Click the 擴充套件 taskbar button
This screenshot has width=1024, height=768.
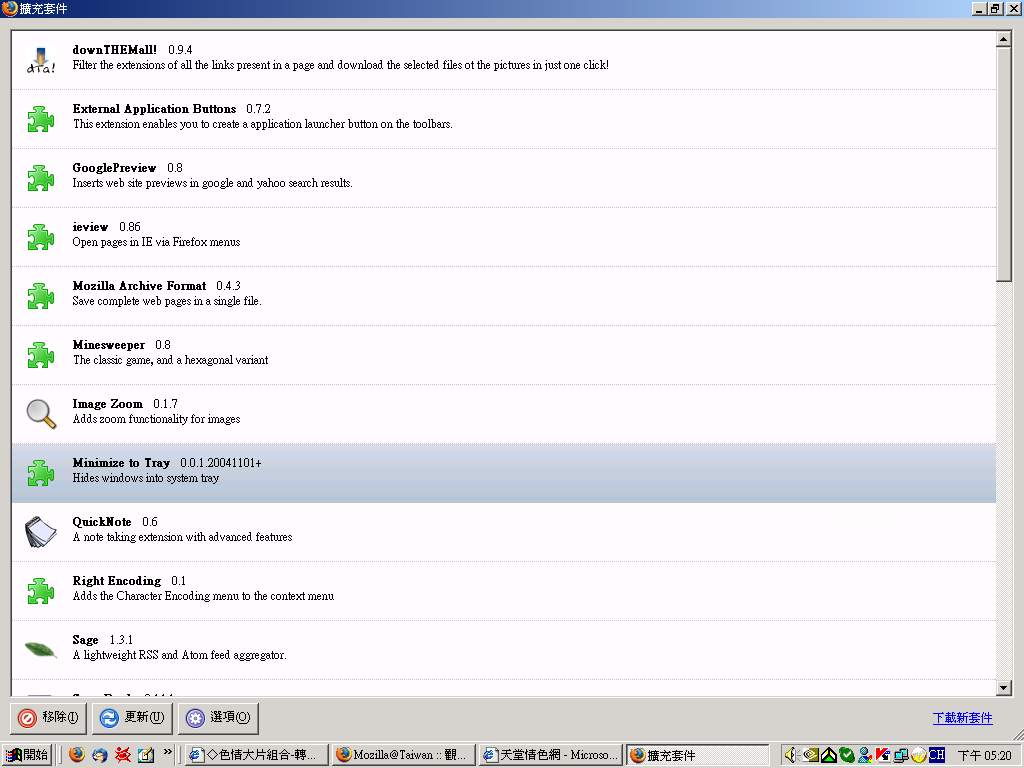(697, 755)
